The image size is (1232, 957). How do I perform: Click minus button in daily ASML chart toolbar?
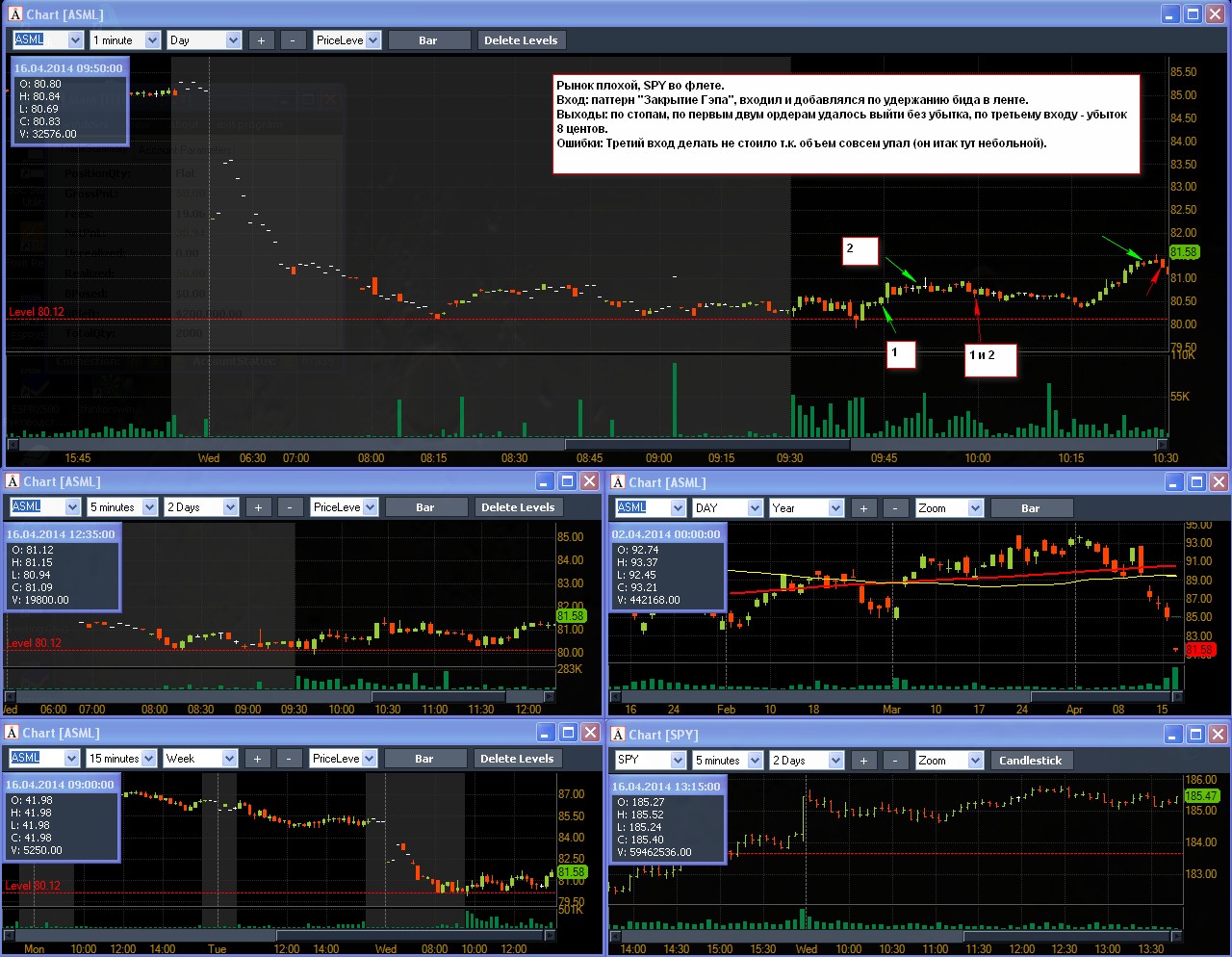895,508
